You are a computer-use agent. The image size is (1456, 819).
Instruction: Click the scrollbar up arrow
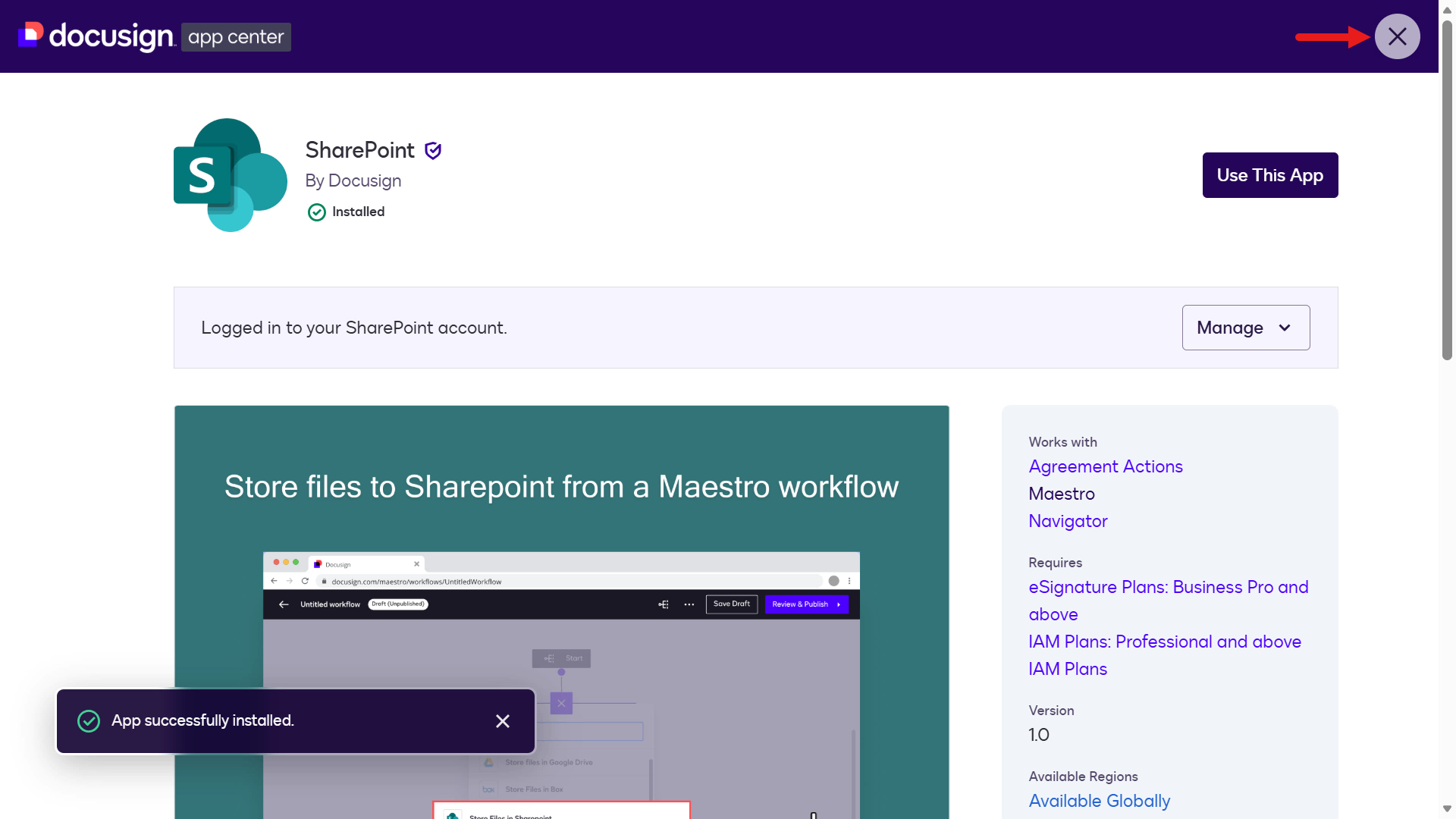[1447, 10]
